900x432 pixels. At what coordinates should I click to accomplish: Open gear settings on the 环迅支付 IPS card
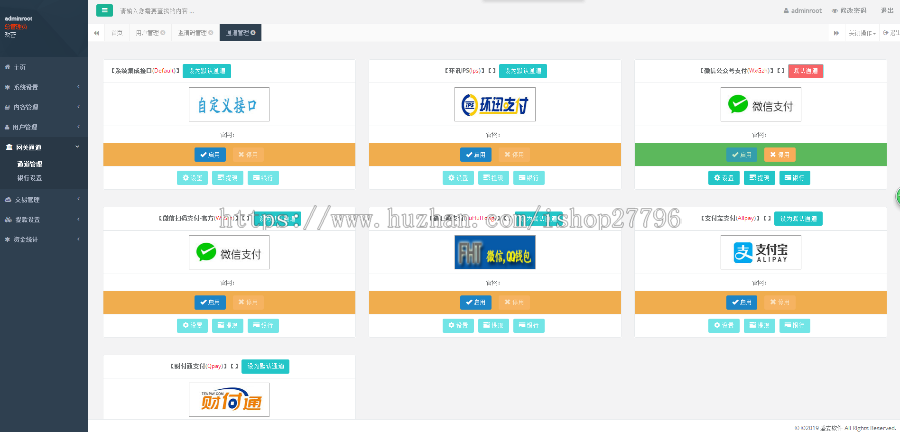[x=458, y=178]
